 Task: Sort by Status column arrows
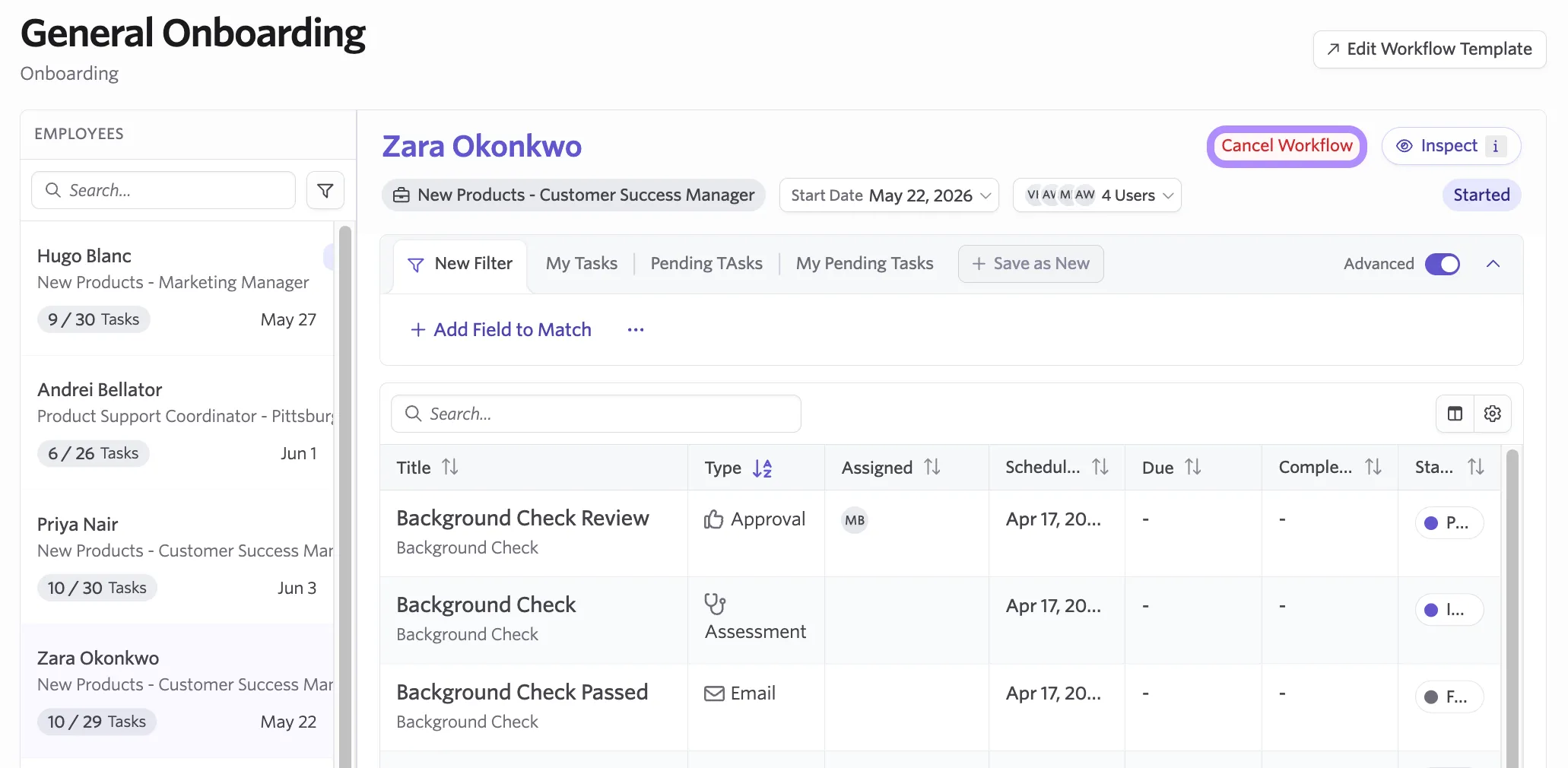[x=1476, y=467]
